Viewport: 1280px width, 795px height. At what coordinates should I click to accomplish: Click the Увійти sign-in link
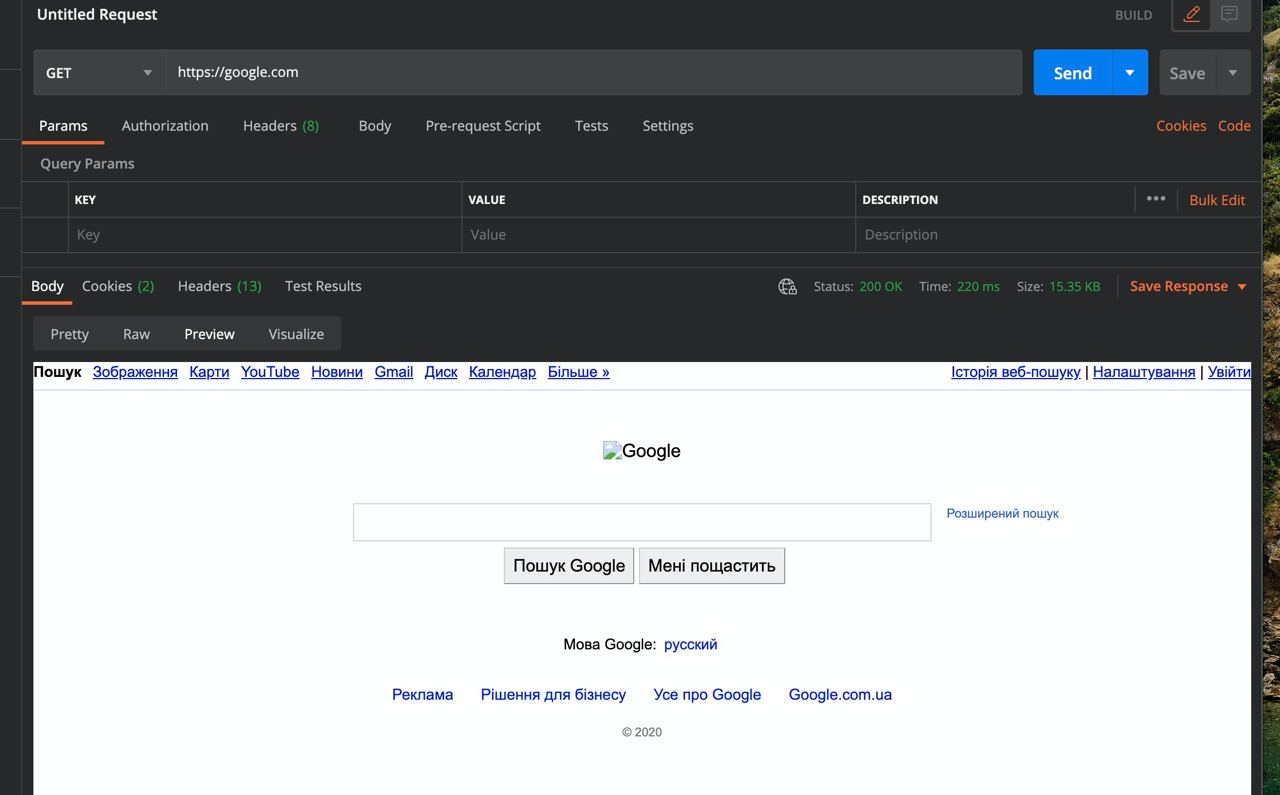click(x=1229, y=372)
